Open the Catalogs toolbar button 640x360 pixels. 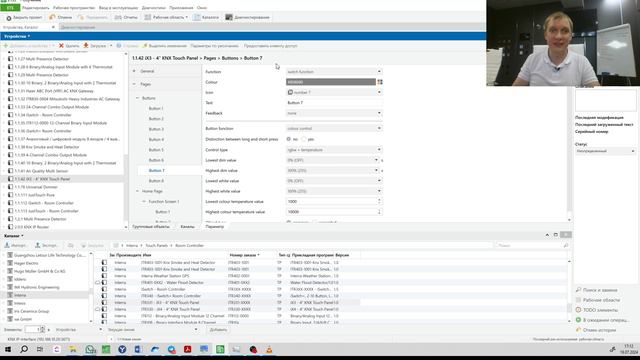pos(206,17)
